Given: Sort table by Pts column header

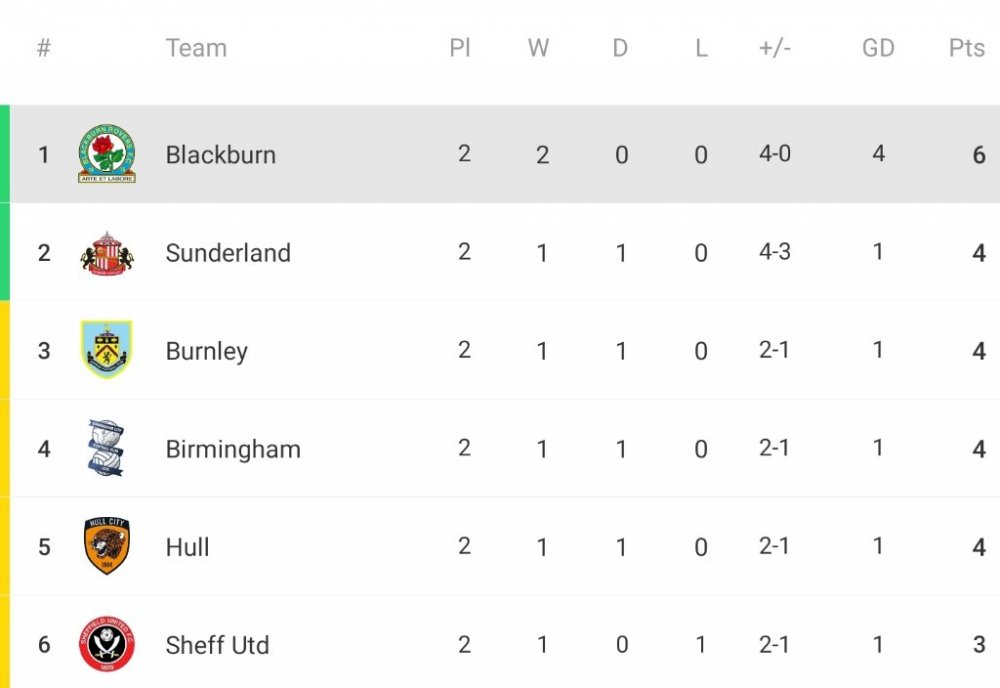Looking at the screenshot, I should 966,48.
